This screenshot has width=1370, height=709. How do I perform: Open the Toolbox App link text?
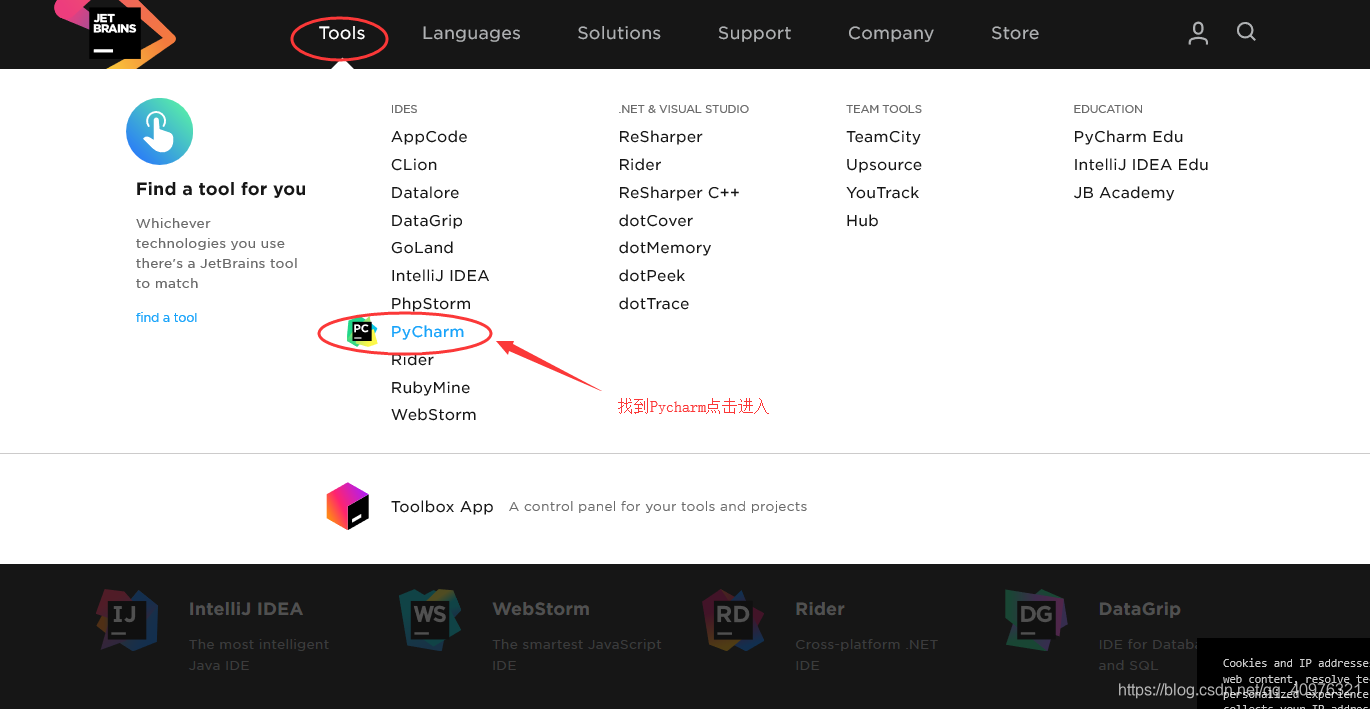(x=442, y=507)
